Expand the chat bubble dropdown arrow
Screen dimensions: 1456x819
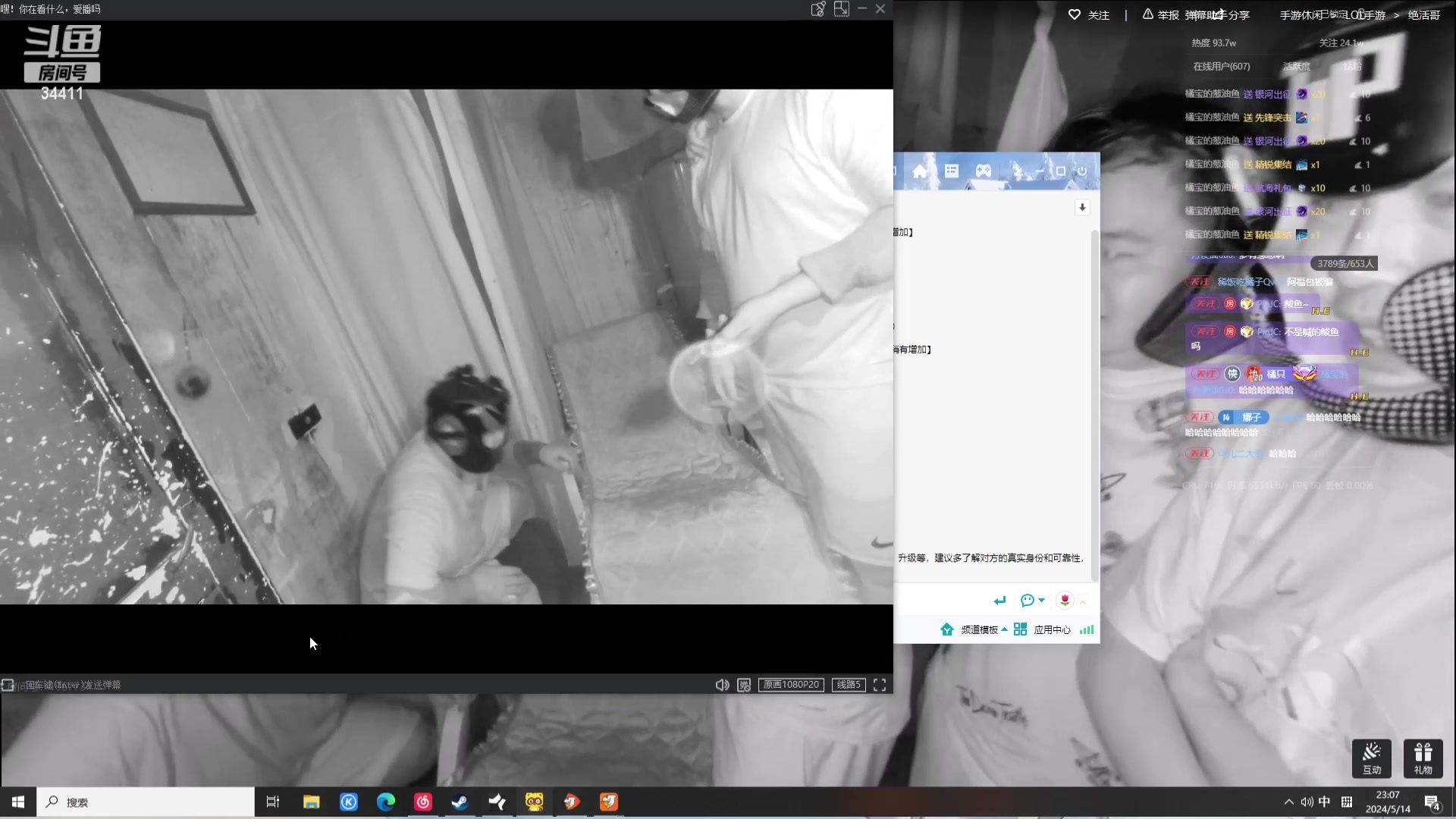[1042, 600]
